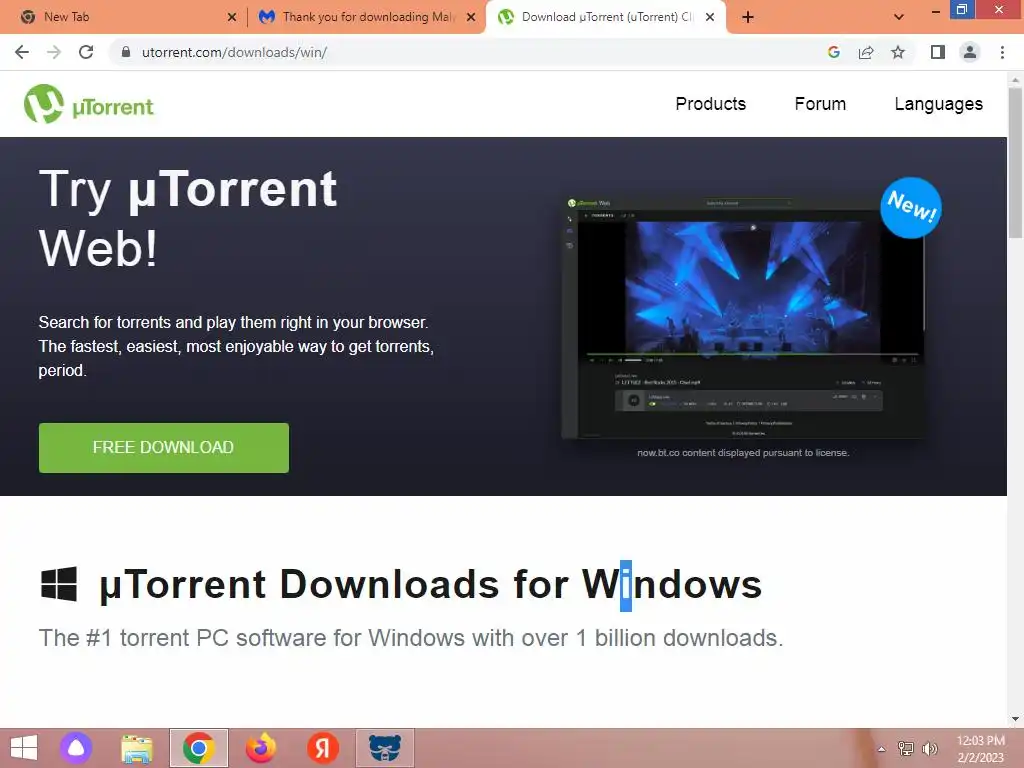The width and height of the screenshot is (1024, 768).
Task: Switch to Thank you for downloading tab
Action: click(366, 17)
